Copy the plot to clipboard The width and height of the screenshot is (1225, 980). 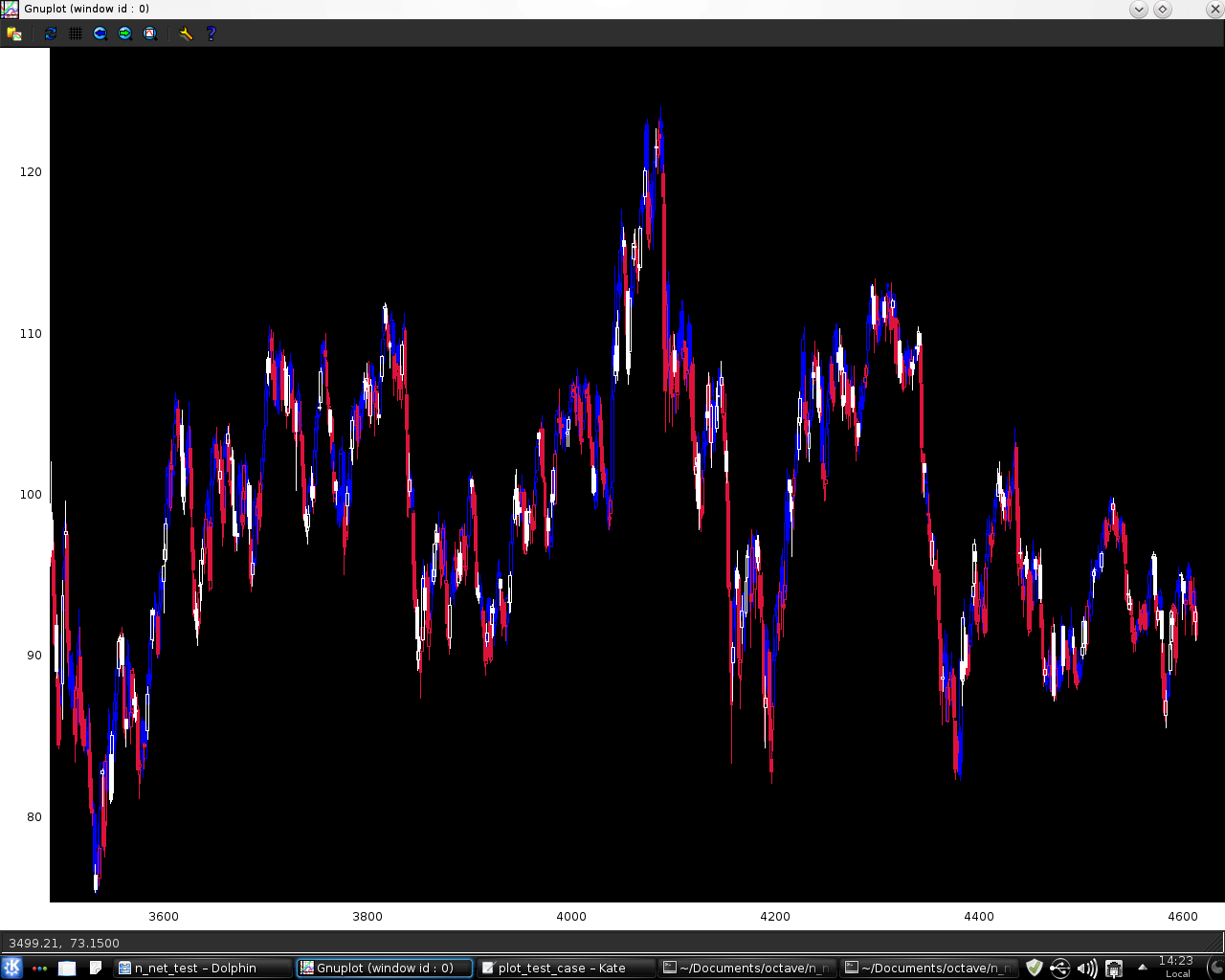click(x=14, y=33)
